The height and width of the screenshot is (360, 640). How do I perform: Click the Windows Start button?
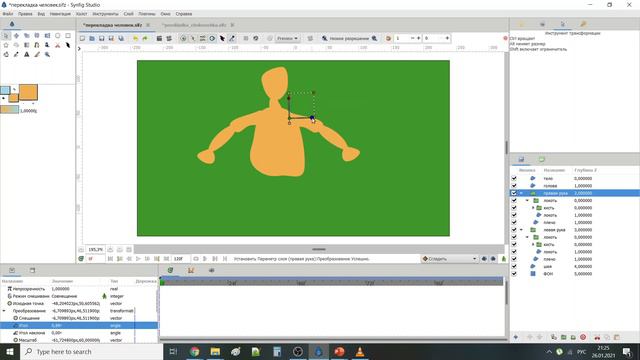tap(10, 351)
